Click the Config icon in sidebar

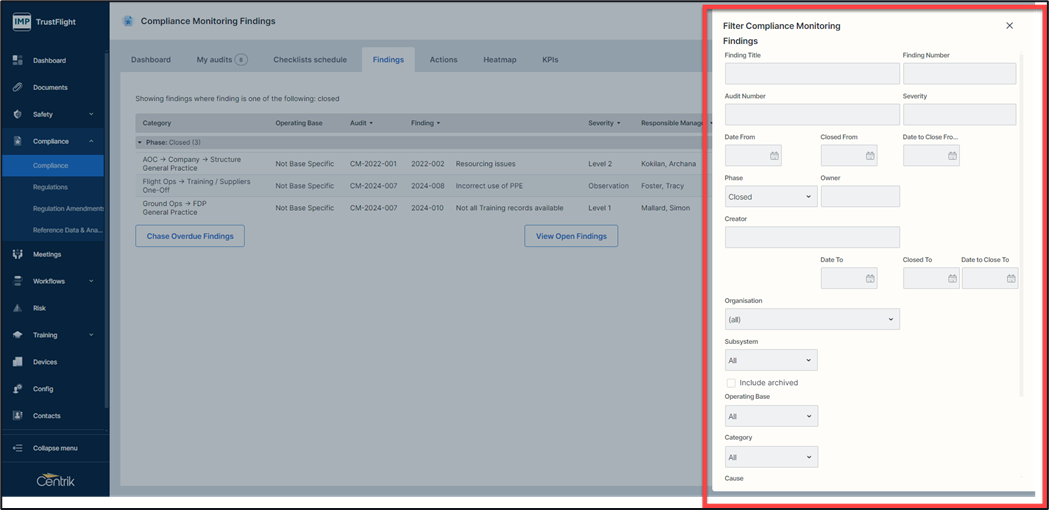click(x=18, y=389)
